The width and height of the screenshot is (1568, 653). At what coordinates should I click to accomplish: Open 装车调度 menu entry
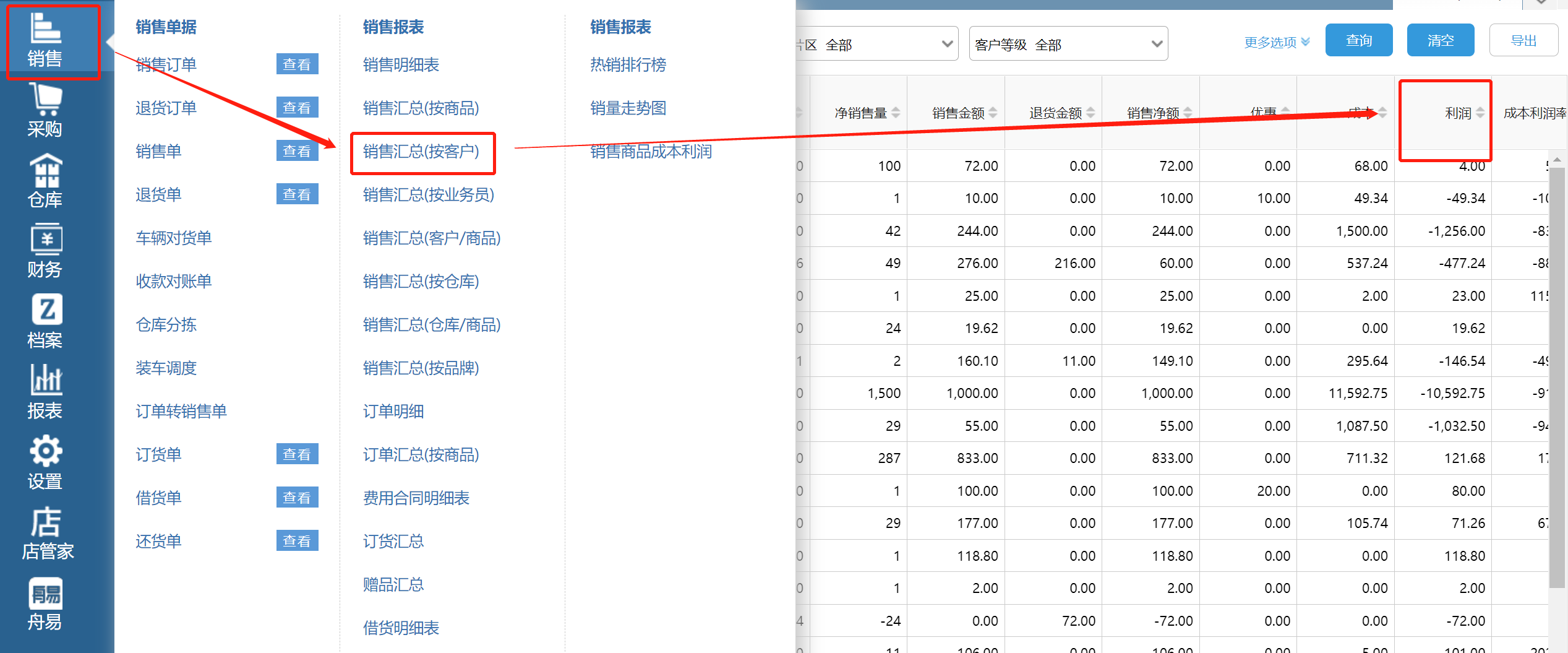[x=166, y=368]
